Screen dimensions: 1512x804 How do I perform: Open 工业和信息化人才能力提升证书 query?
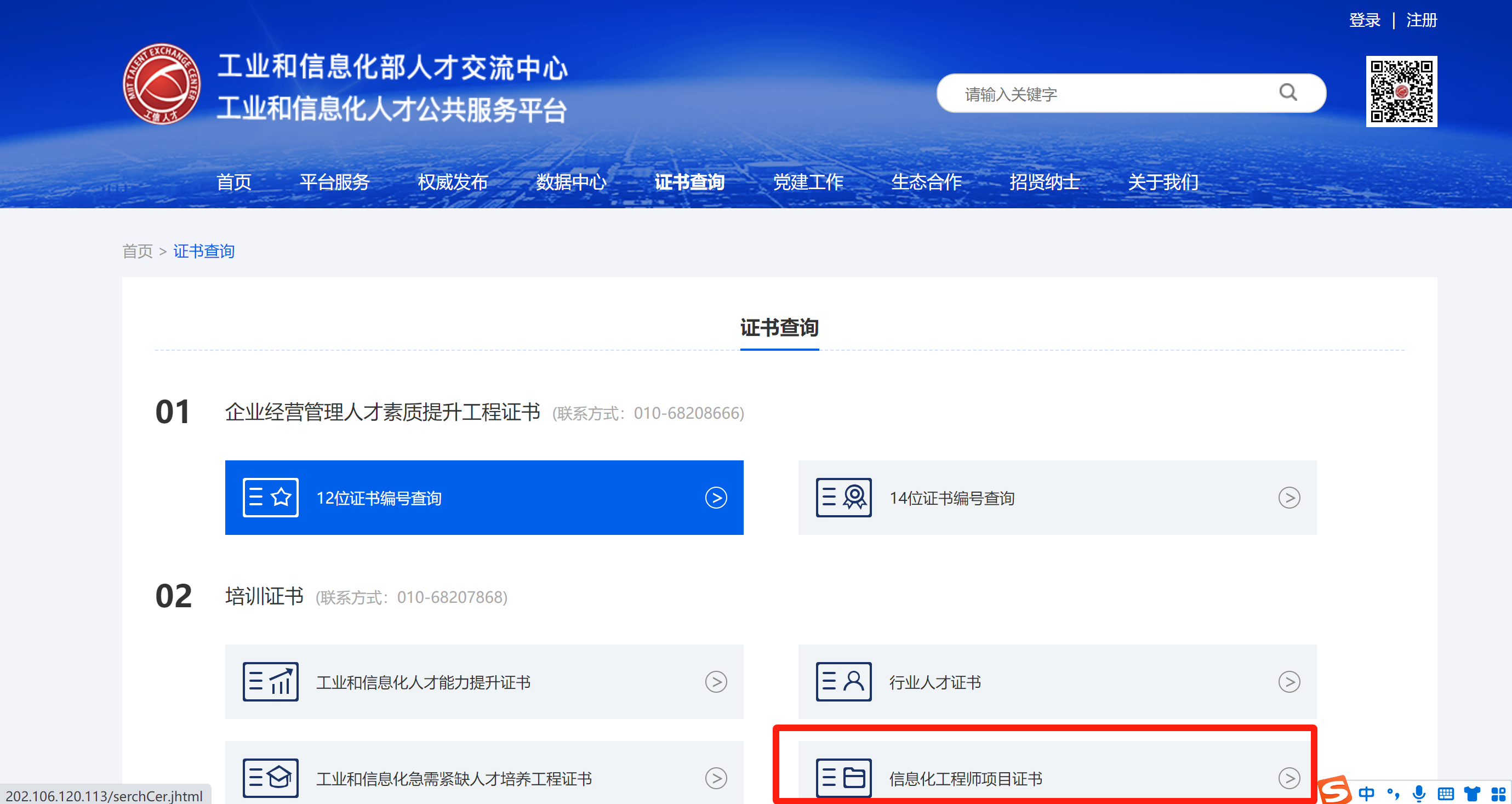pyautogui.click(x=484, y=682)
